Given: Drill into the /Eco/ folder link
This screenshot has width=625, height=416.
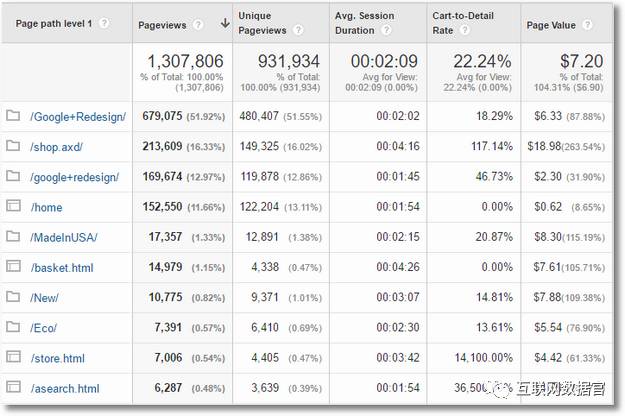Looking at the screenshot, I should (x=43, y=328).
